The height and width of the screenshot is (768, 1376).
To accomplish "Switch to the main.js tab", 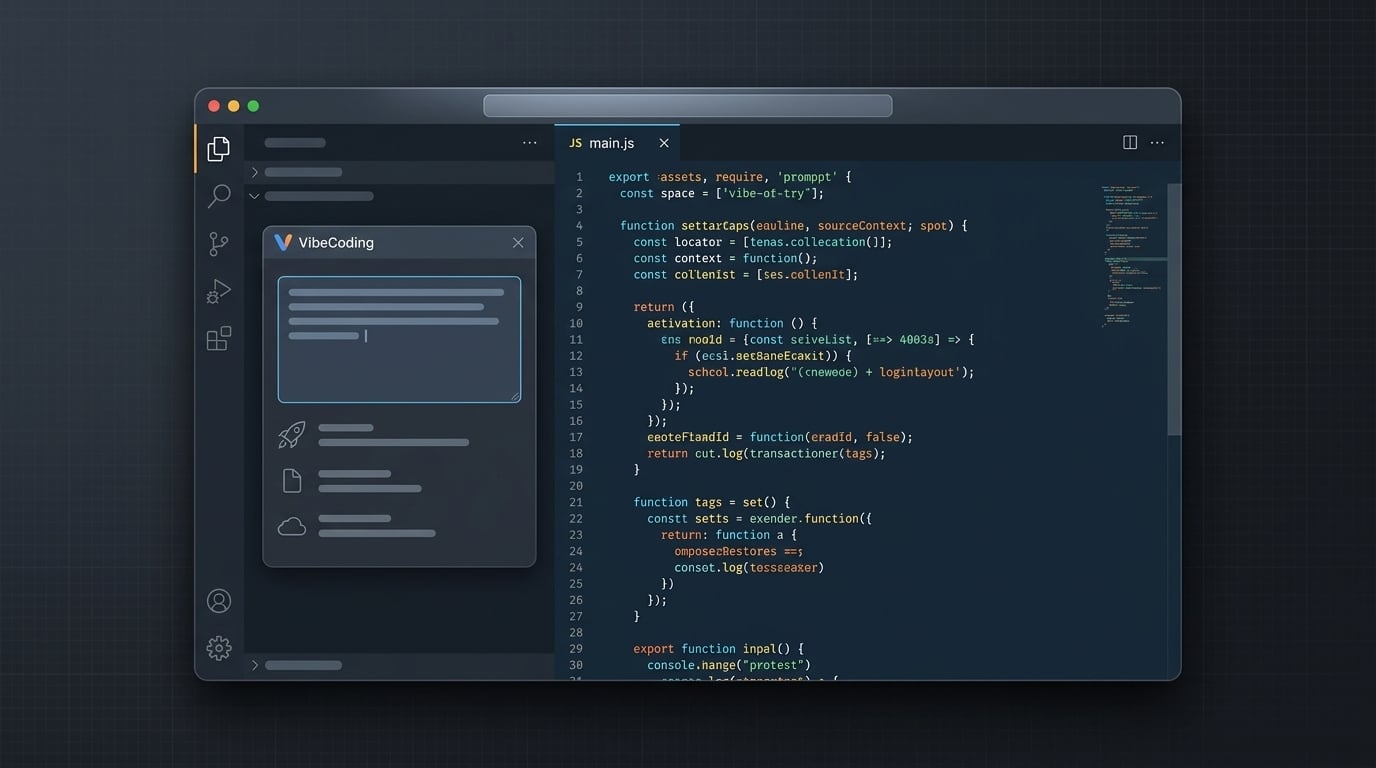I will pos(617,143).
